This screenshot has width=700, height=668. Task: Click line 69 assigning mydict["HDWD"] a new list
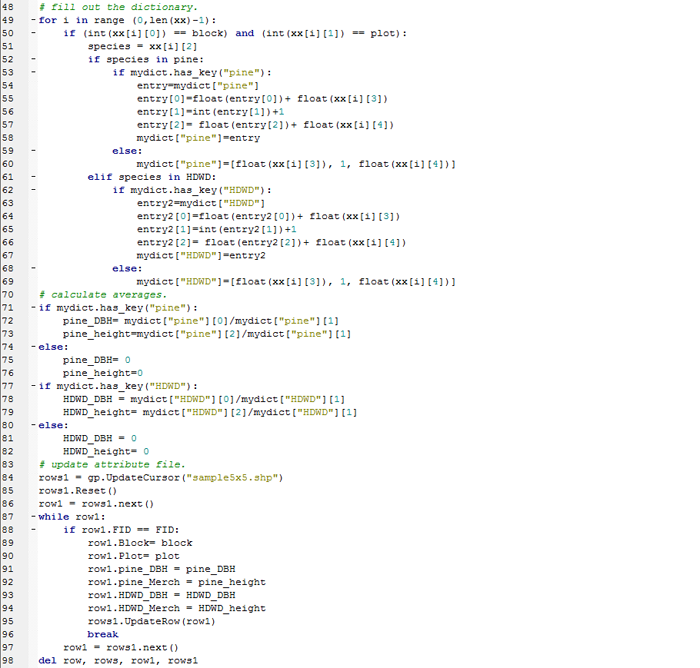(296, 281)
